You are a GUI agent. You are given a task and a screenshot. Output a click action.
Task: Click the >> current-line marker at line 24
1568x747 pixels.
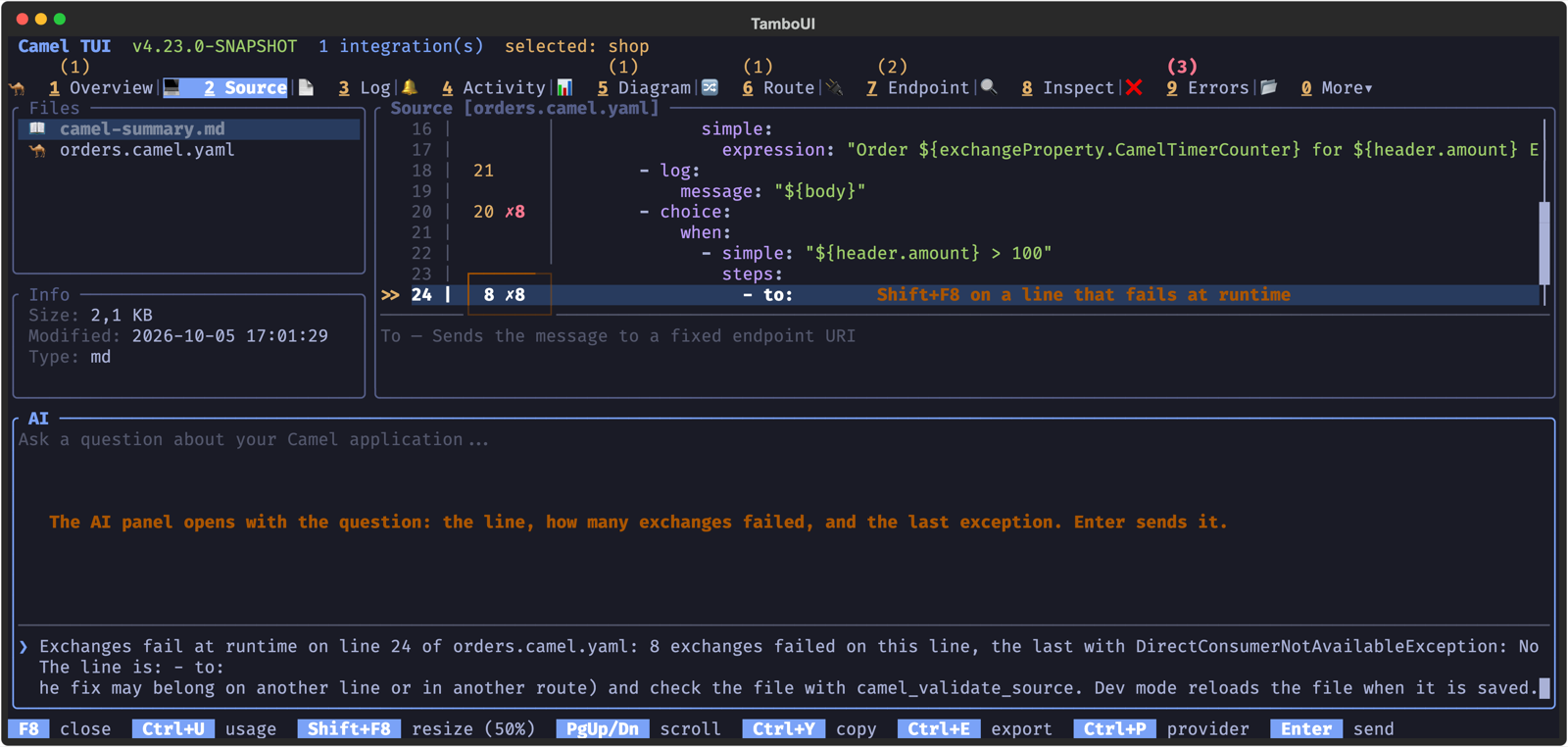(x=390, y=295)
